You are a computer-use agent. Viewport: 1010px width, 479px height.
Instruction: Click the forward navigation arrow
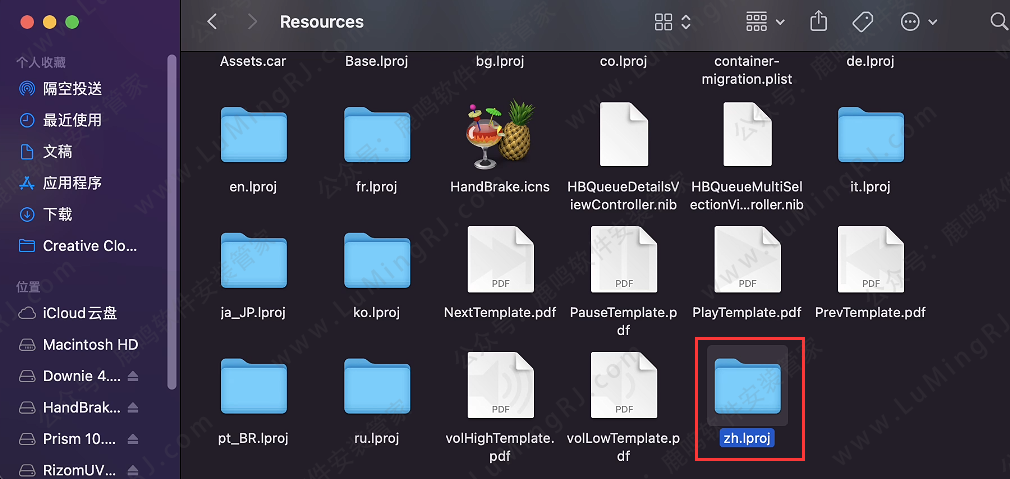[x=251, y=21]
